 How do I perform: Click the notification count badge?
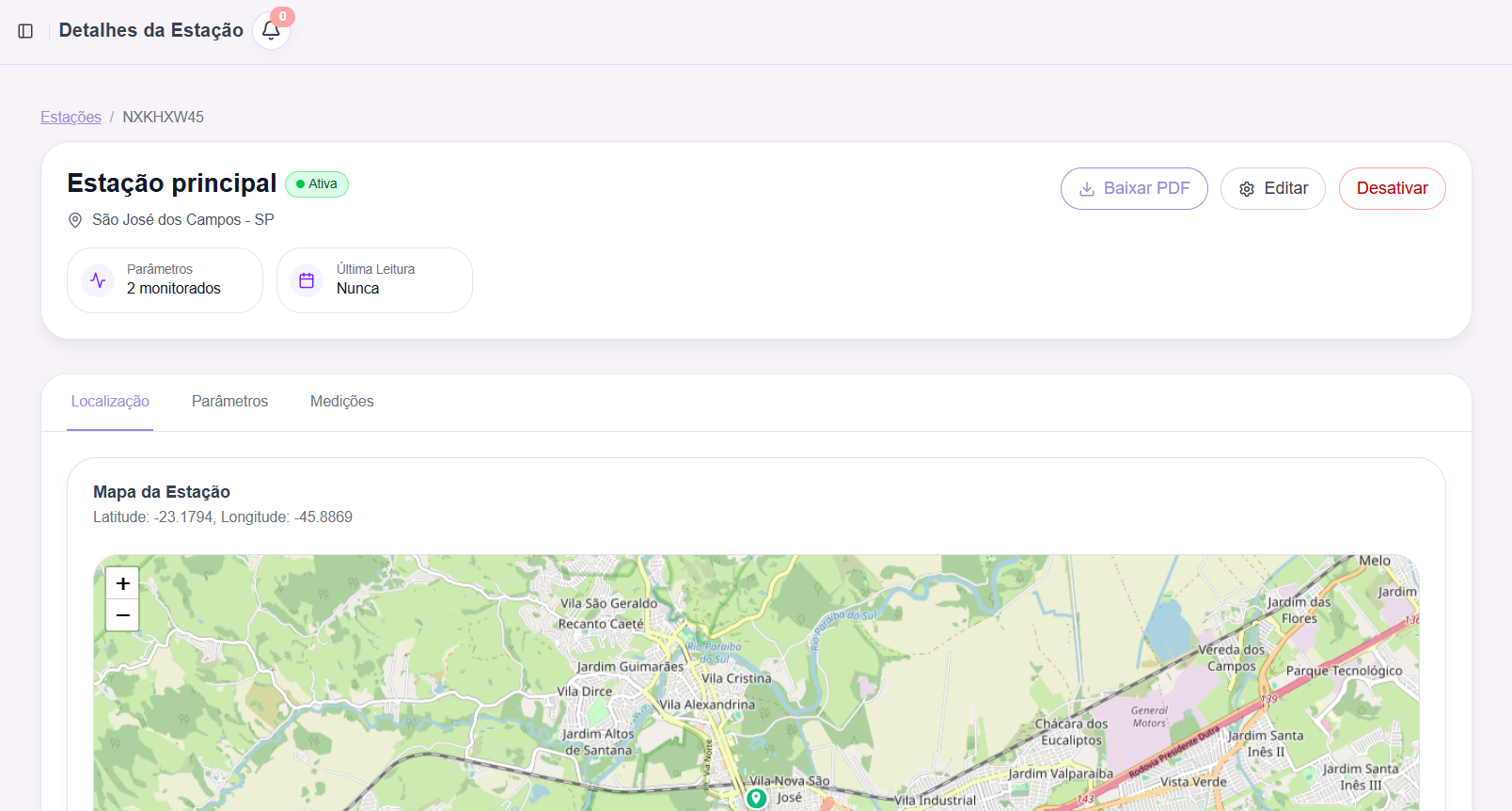(x=282, y=17)
